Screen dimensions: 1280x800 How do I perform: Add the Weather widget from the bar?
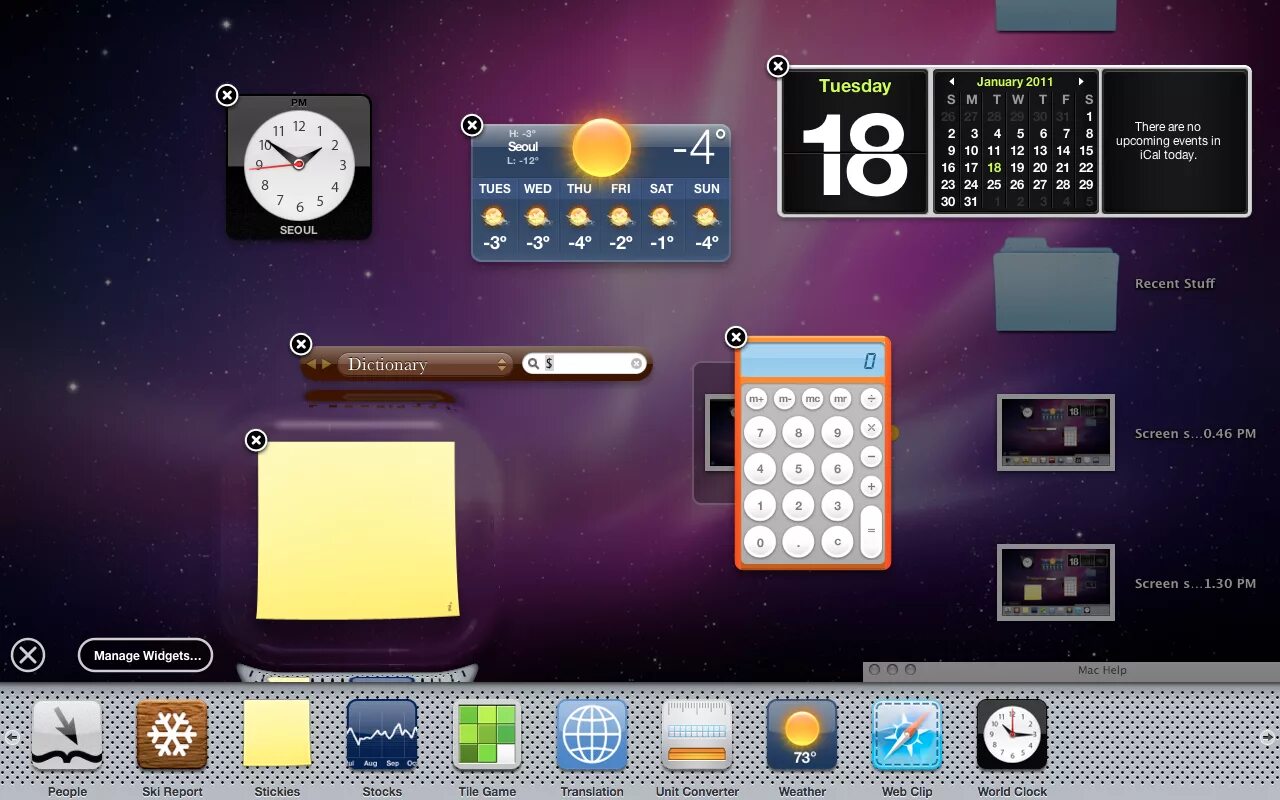tap(802, 735)
